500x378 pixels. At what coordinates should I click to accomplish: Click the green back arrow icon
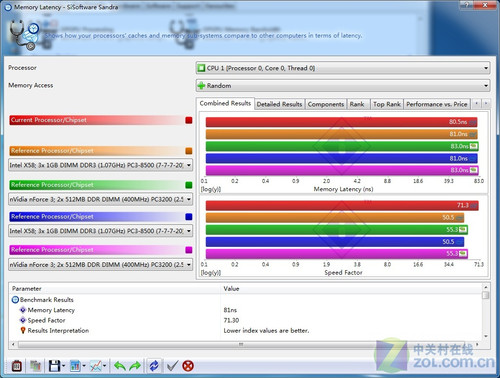coord(119,366)
